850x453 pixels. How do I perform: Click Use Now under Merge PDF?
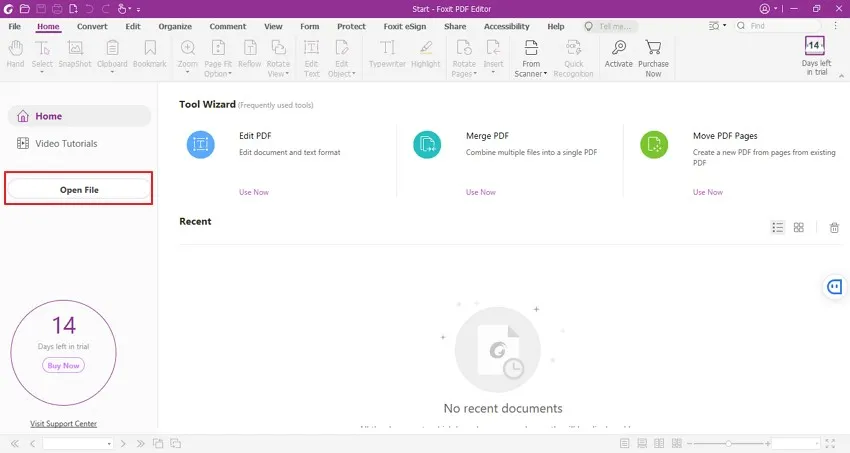(x=481, y=192)
